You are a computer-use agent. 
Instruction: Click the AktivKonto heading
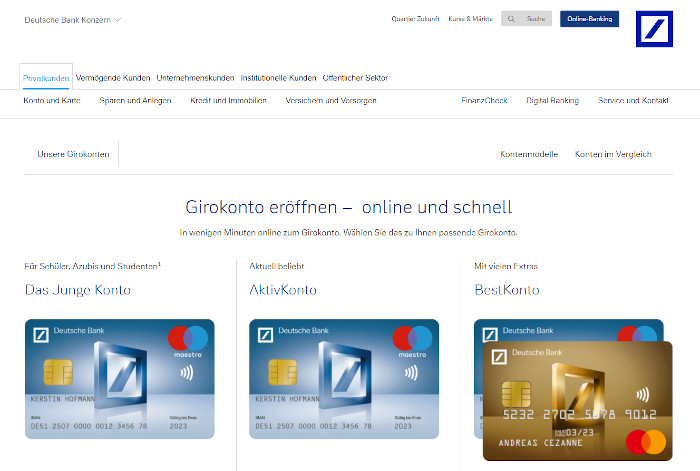click(x=283, y=290)
